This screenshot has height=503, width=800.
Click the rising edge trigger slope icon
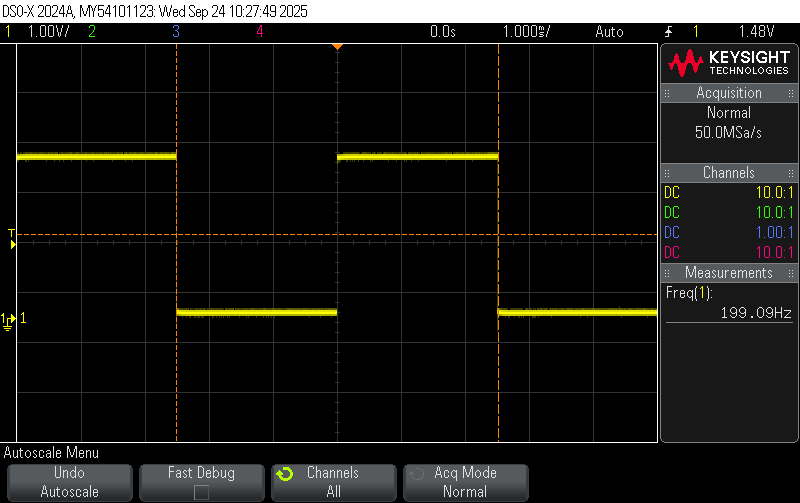(669, 32)
